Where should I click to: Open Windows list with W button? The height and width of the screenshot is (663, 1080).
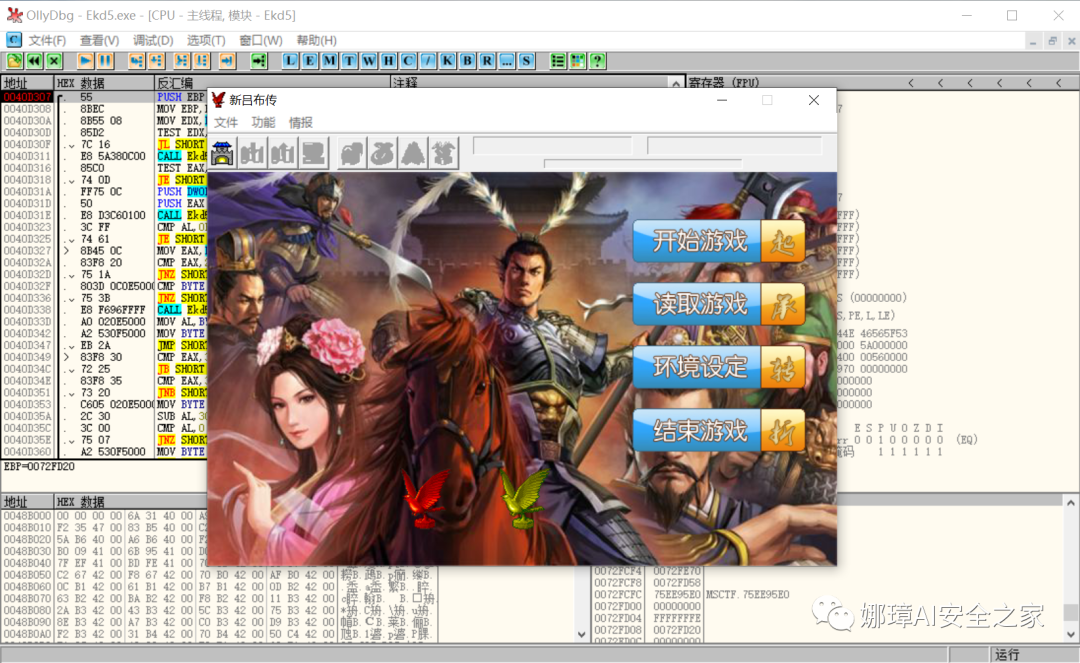point(368,61)
